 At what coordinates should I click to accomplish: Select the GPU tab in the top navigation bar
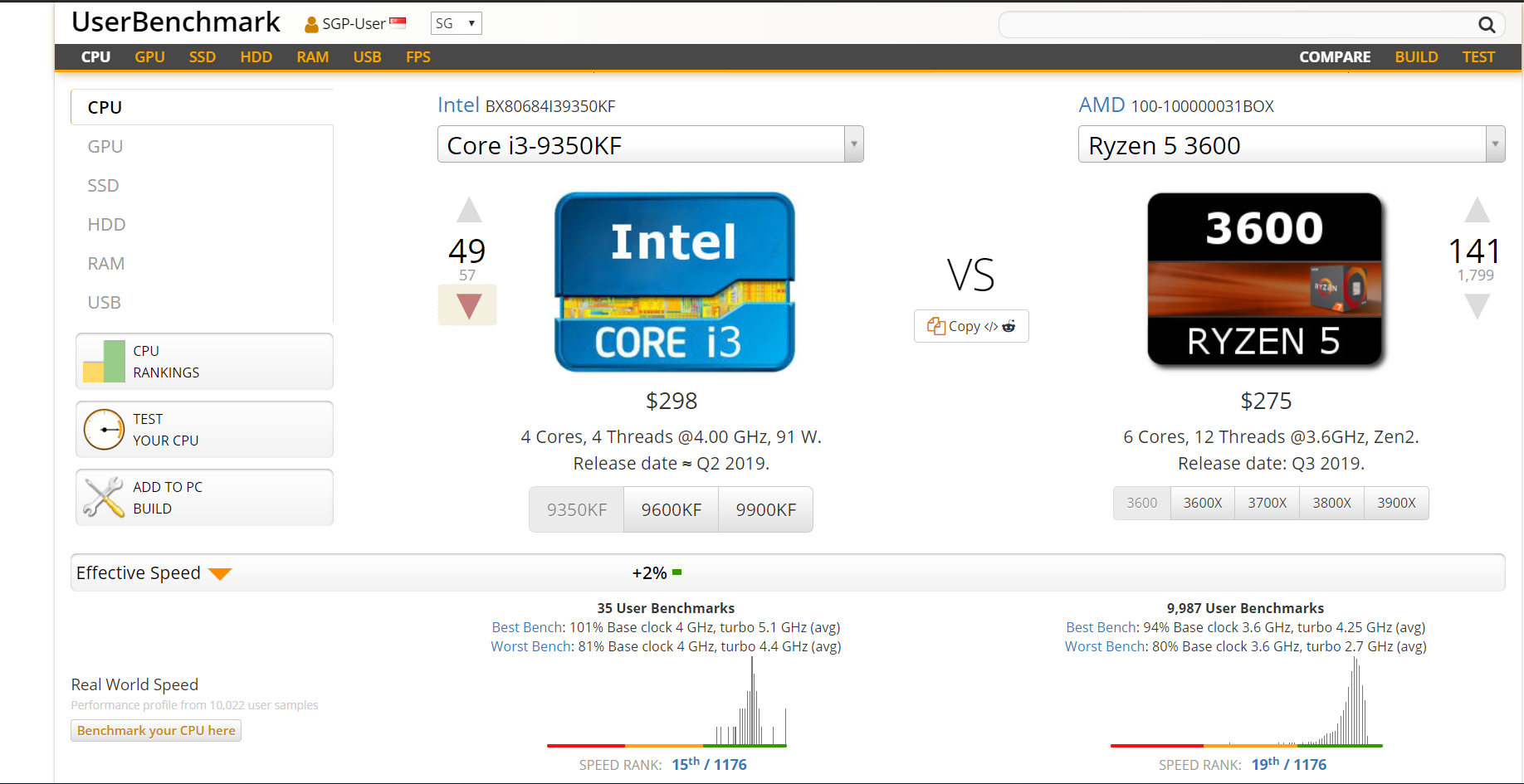[x=150, y=57]
